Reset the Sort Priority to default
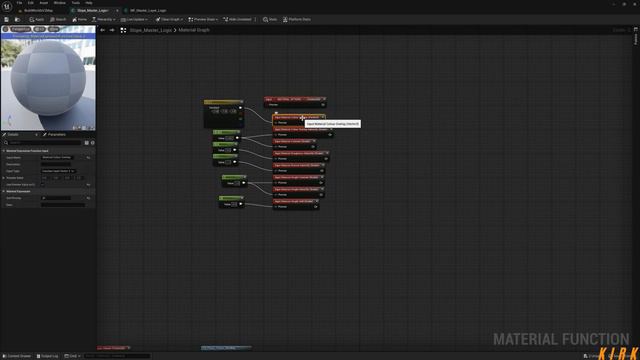This screenshot has height=360, width=640. click(x=89, y=198)
